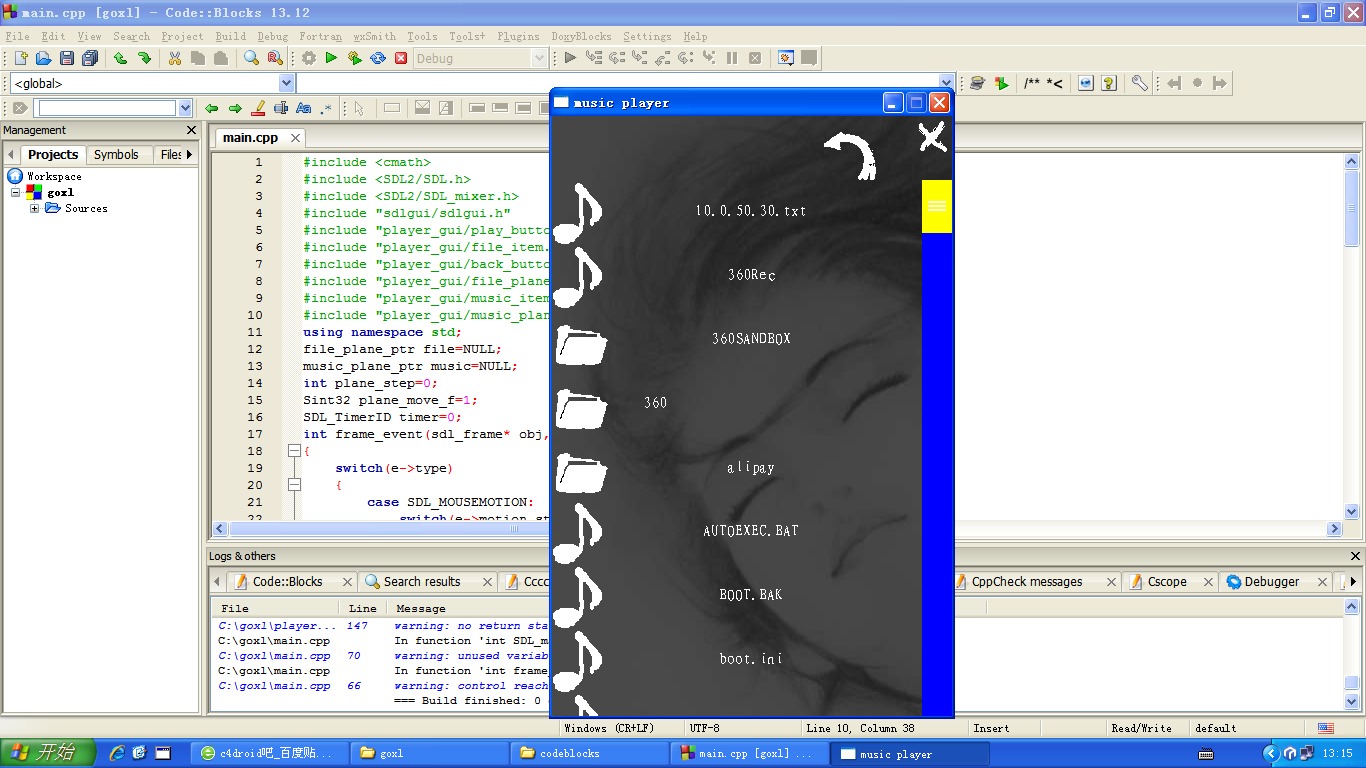Screen dimensions: 1366x768
Task: Toggle regex search option button
Action: (x=327, y=108)
